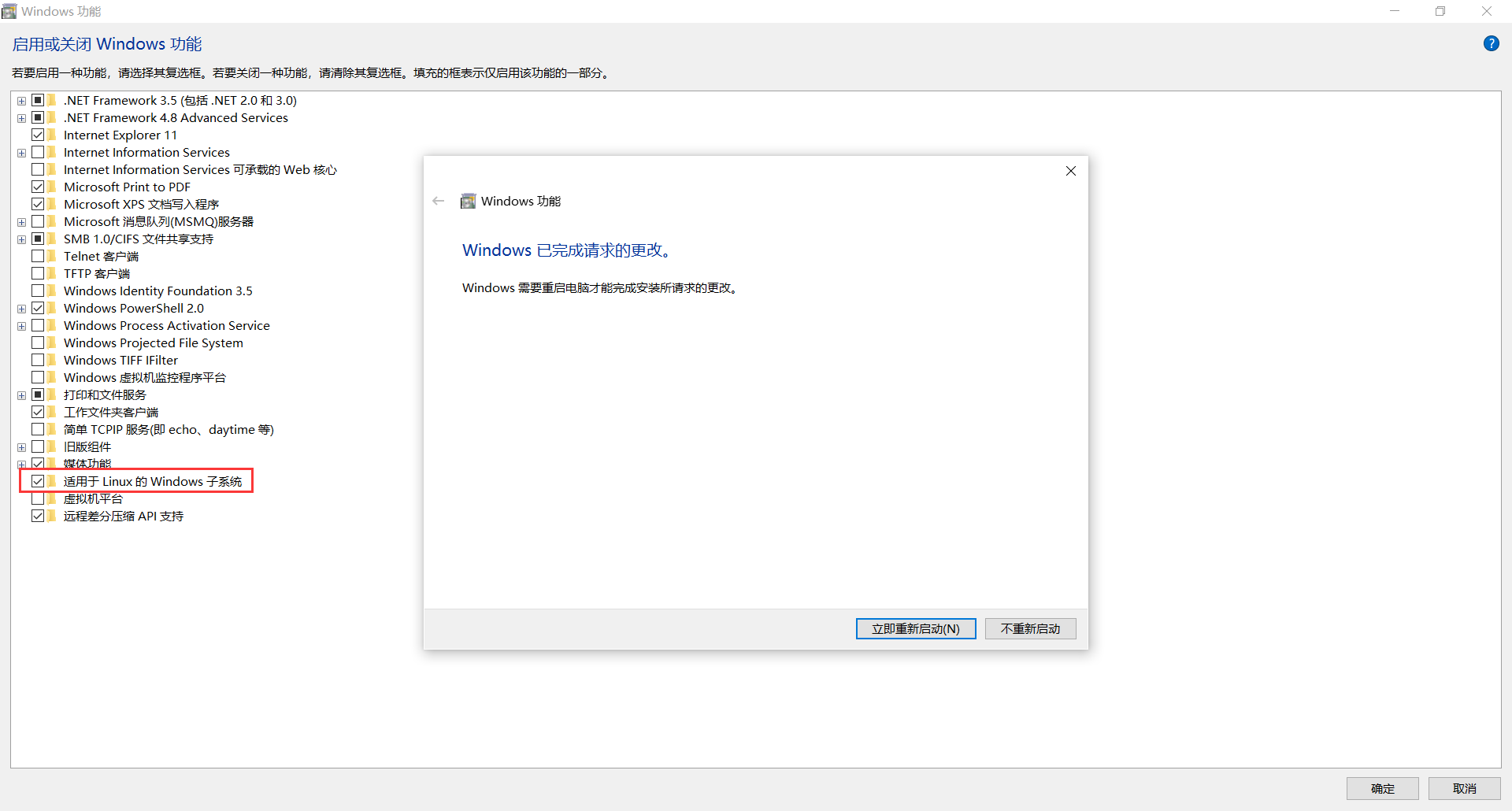Check Internet Information Services 可承载的 Web 核心 checkbox
The image size is (1512, 811).
tap(38, 169)
